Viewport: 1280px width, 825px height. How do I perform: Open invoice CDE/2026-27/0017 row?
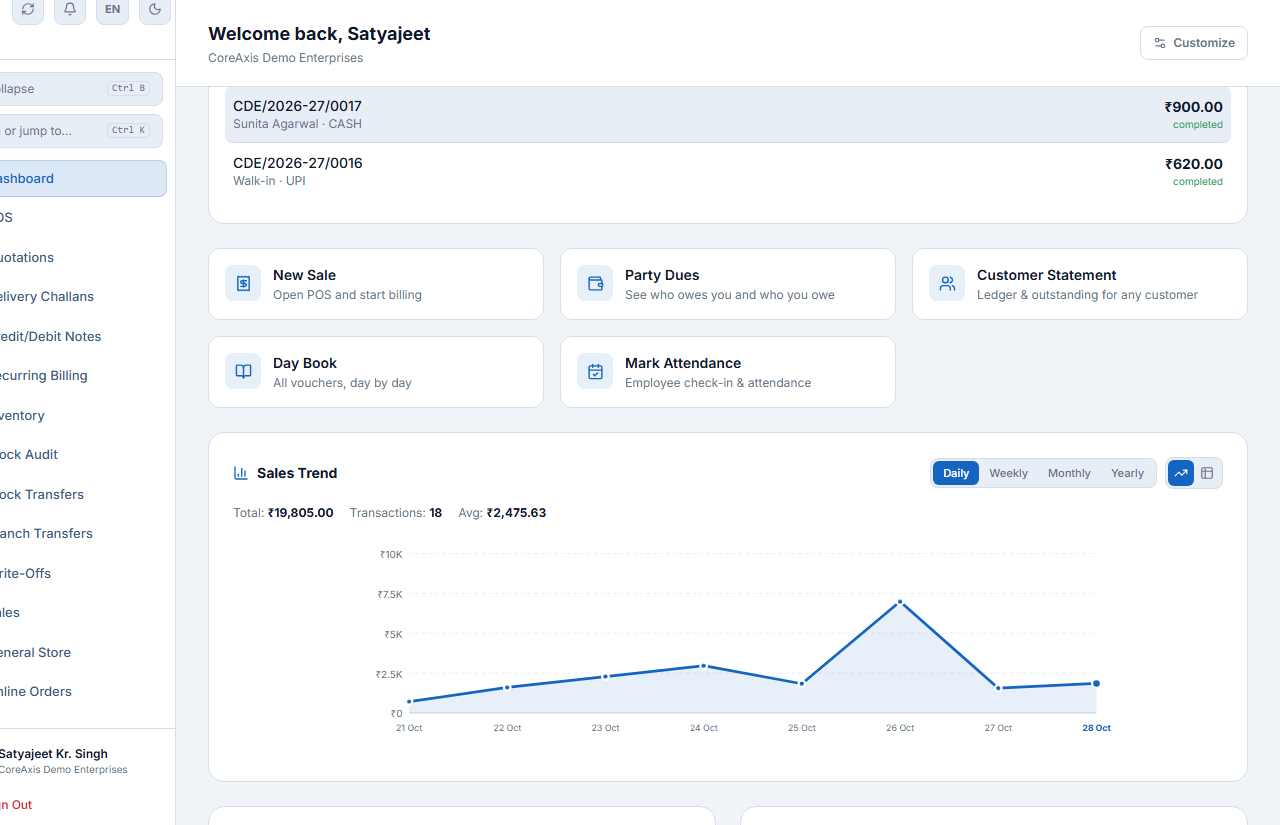pyautogui.click(x=728, y=115)
